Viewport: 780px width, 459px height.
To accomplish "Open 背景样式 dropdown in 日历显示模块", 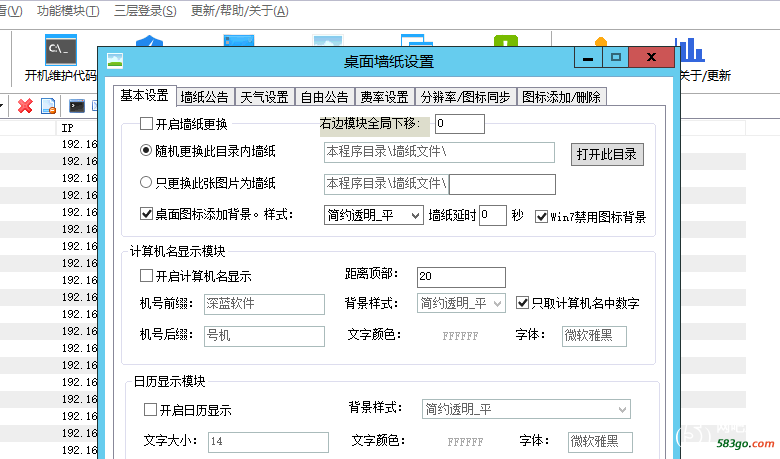I will click(x=525, y=409).
